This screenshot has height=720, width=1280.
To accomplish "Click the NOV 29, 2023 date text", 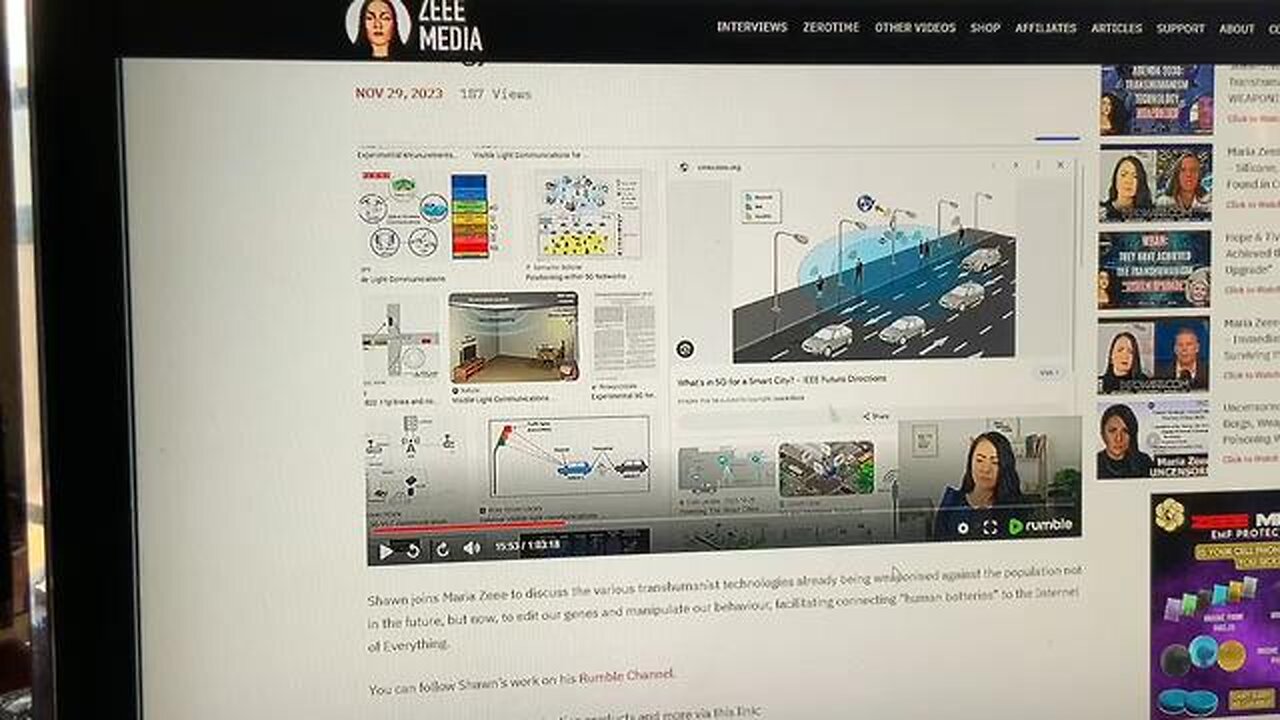I will [x=398, y=93].
